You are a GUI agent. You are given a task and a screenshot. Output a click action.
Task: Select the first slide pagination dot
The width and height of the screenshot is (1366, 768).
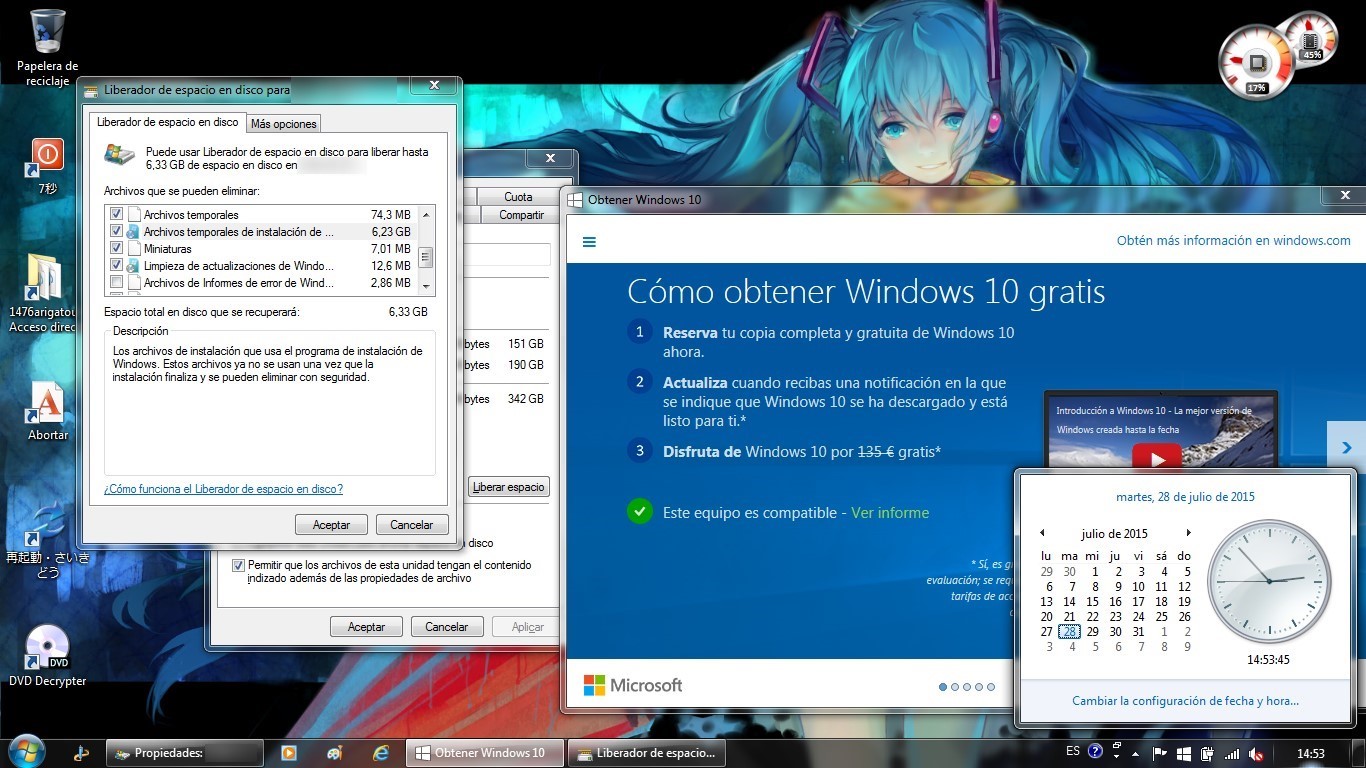click(943, 687)
